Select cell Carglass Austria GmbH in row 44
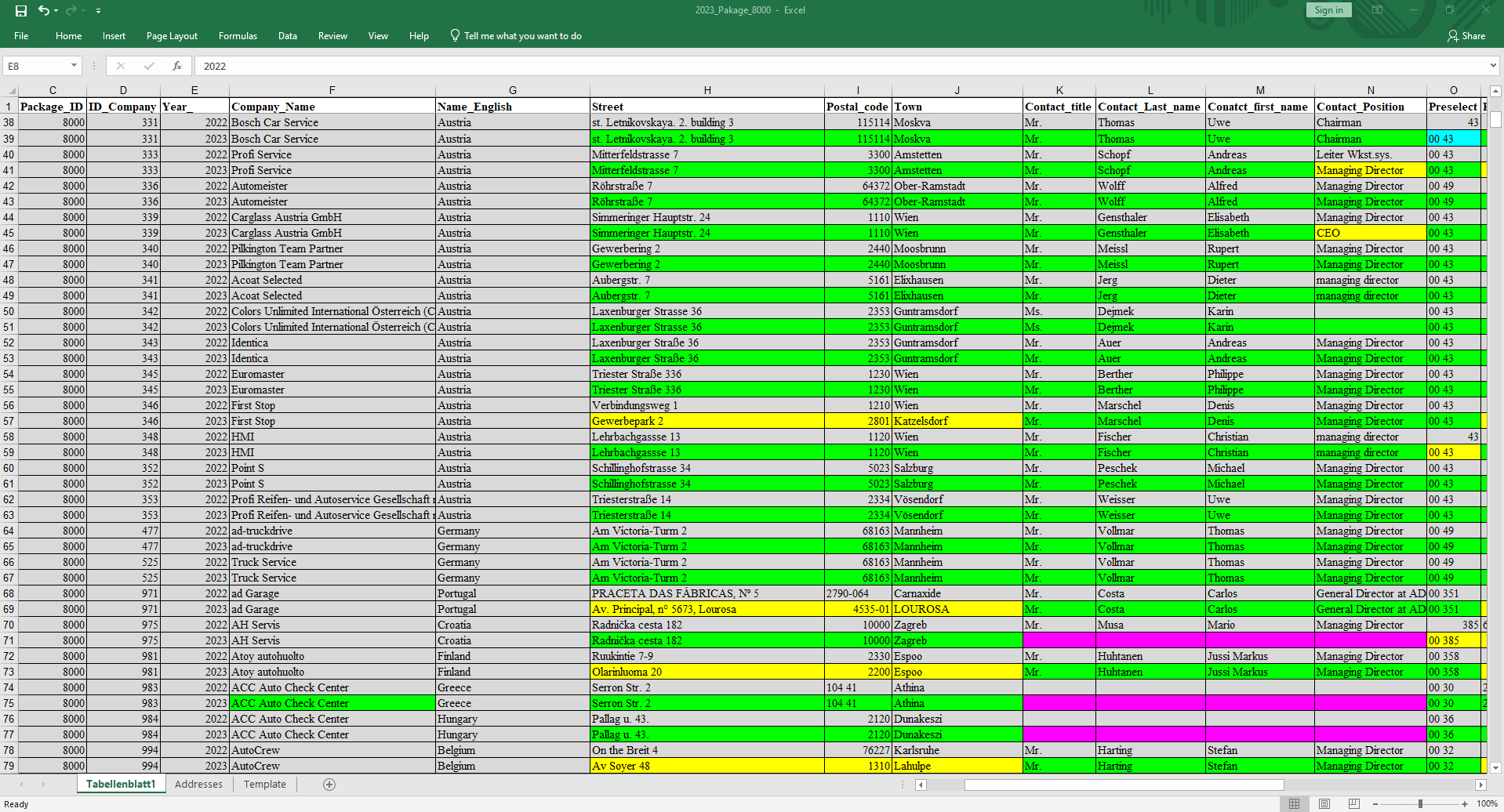The image size is (1504, 812). coord(332,217)
